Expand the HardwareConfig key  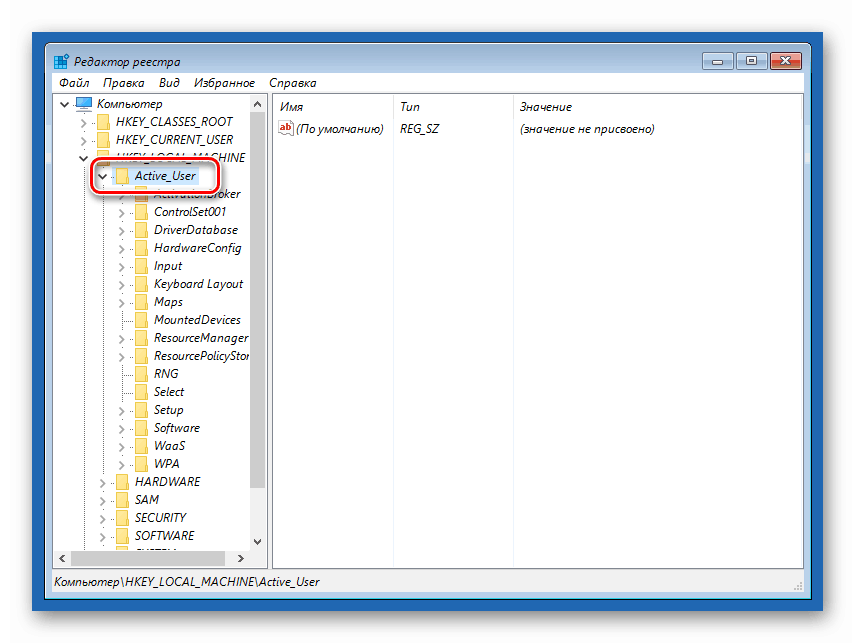click(122, 249)
